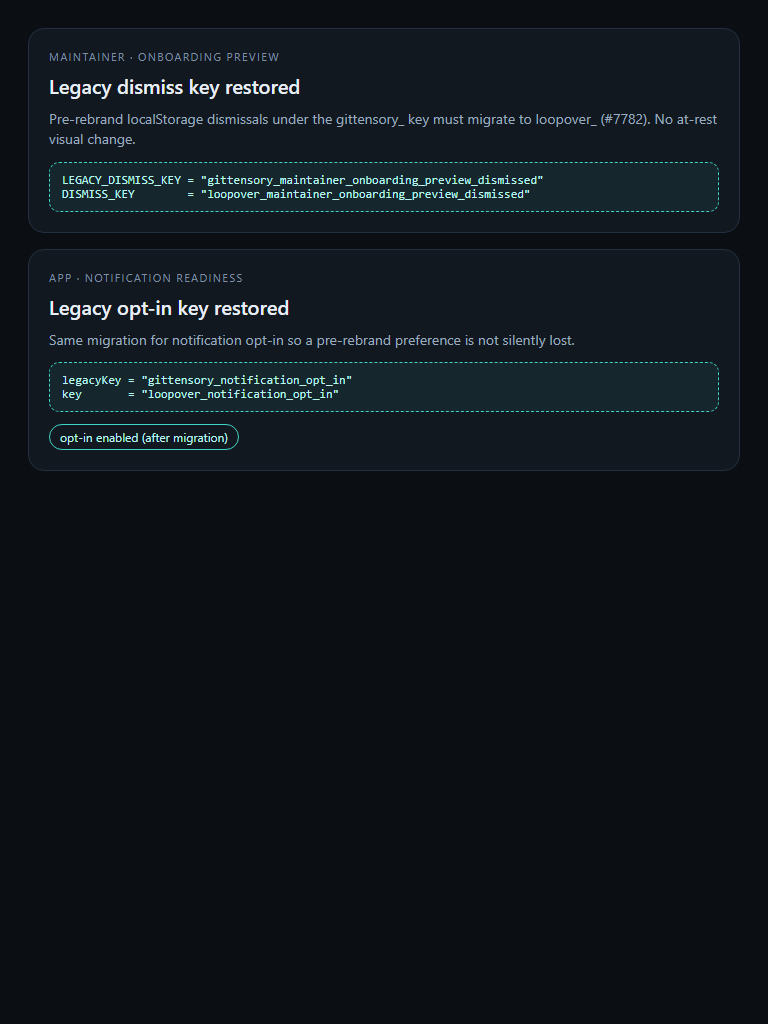Click the 'loopover_' word in the description
The width and height of the screenshot is (768, 1024).
(x=566, y=120)
